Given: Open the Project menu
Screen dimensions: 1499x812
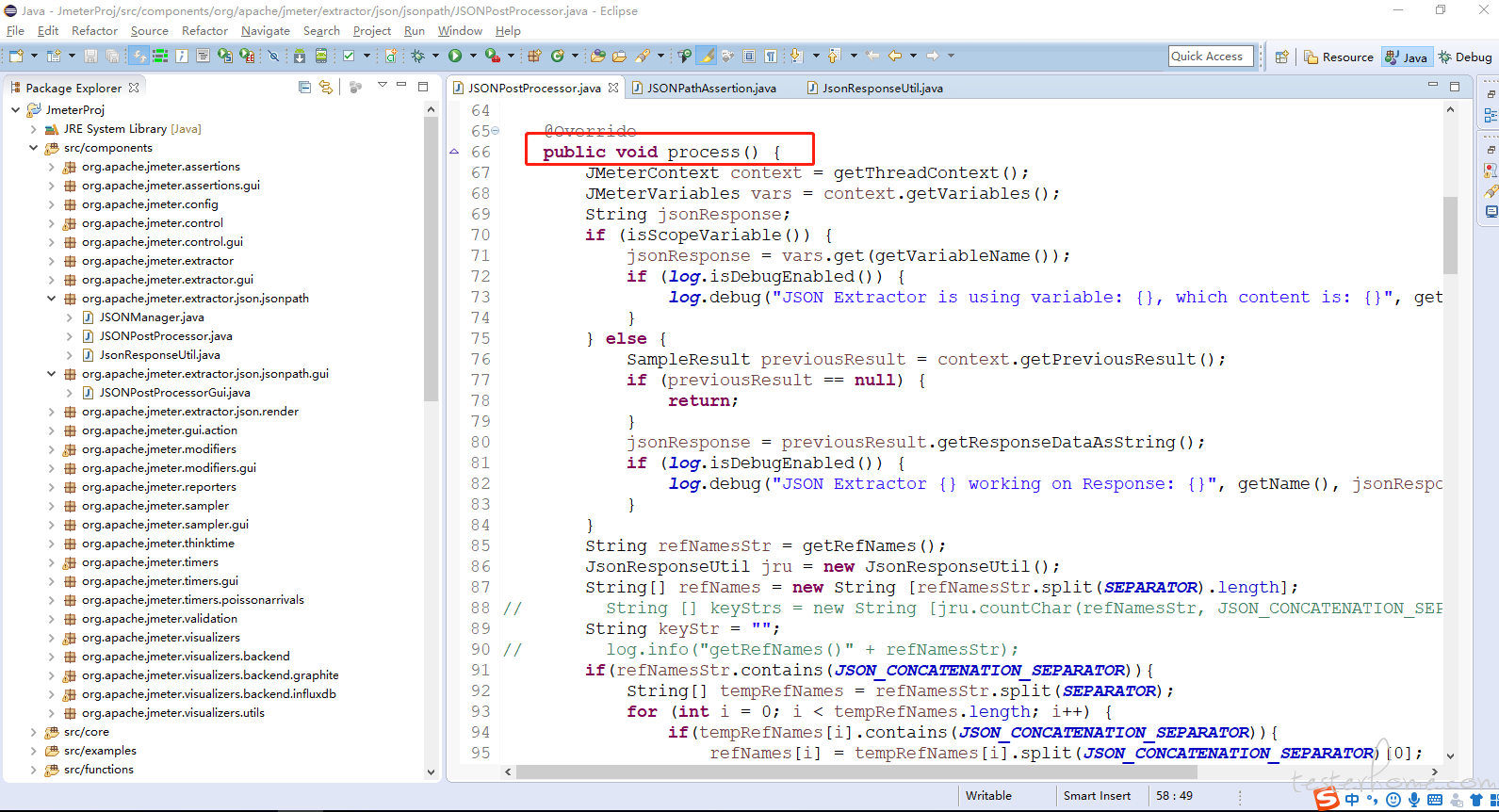Looking at the screenshot, I should pyautogui.click(x=372, y=30).
